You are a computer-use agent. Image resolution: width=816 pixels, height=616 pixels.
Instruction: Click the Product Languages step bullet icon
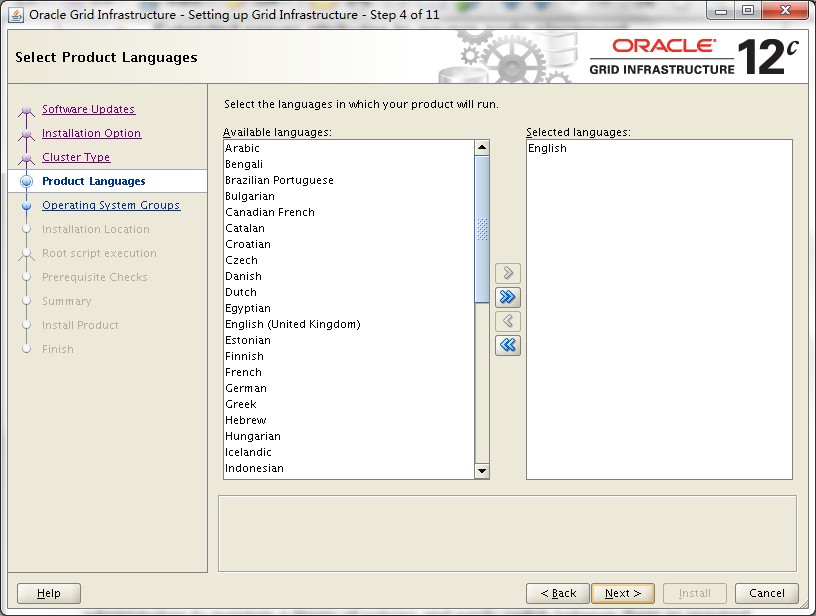[x=27, y=182]
